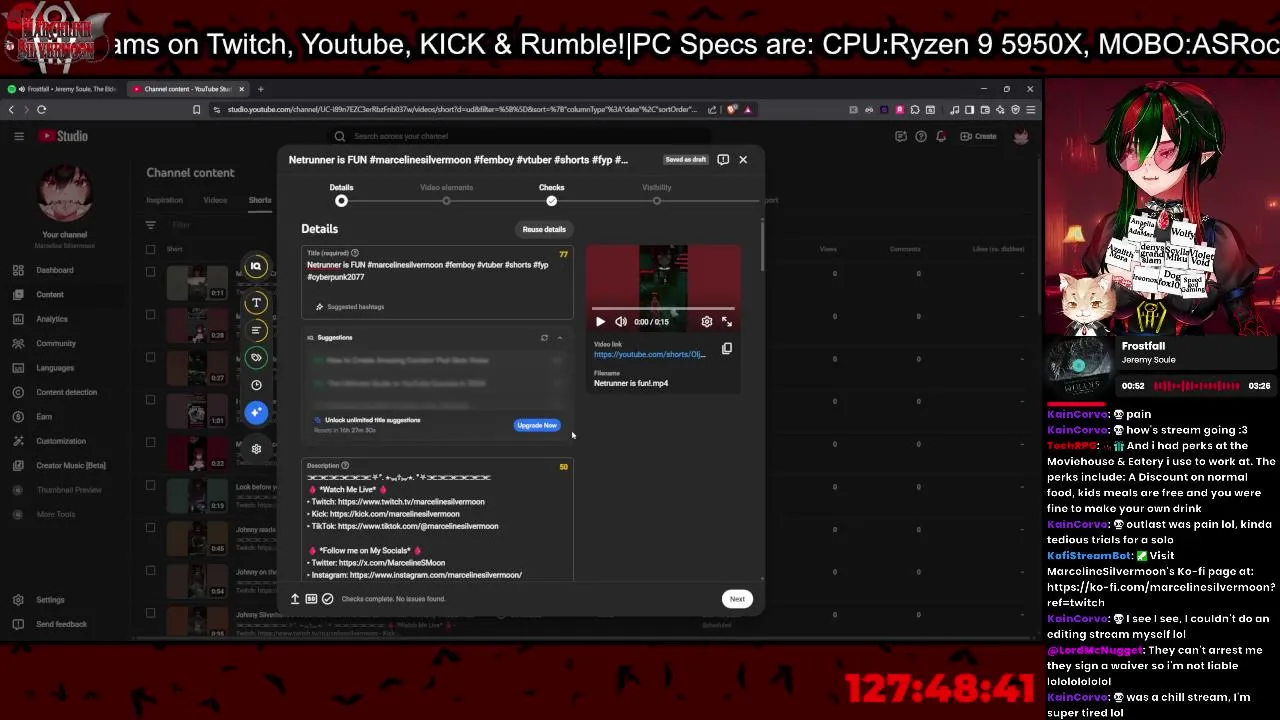Open the clock schedule tool icon
The width and height of the screenshot is (1280, 720).
[x=256, y=385]
